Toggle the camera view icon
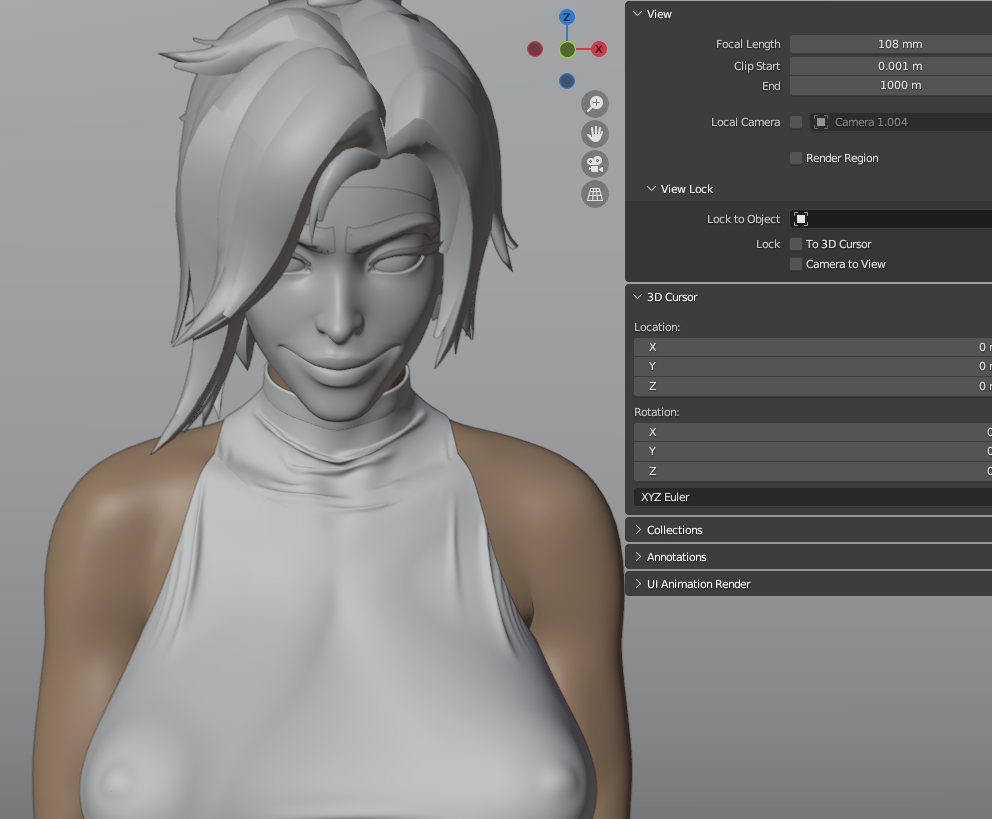Viewport: 992px width, 819px height. [595, 164]
